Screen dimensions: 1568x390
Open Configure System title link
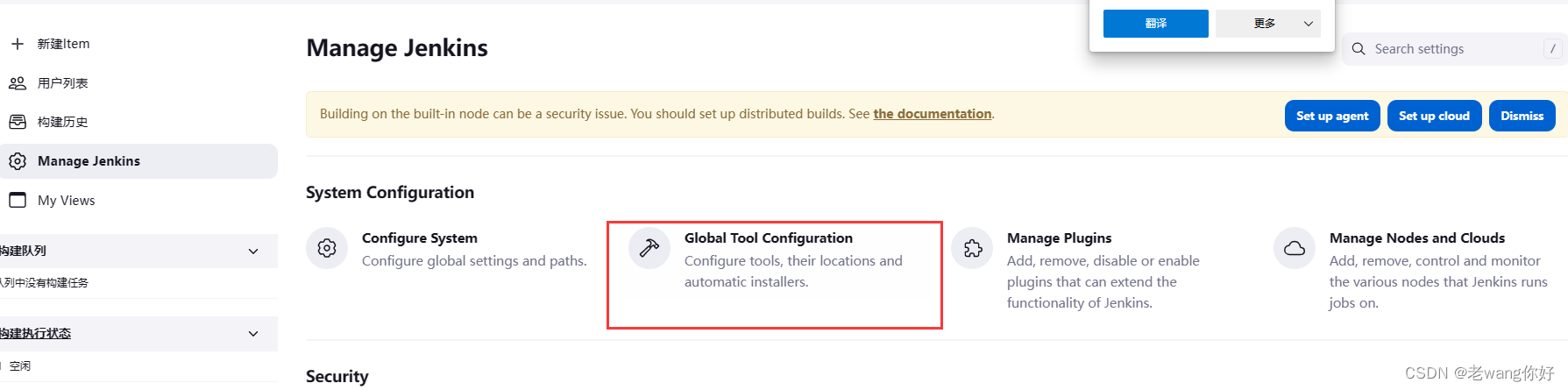tap(420, 238)
